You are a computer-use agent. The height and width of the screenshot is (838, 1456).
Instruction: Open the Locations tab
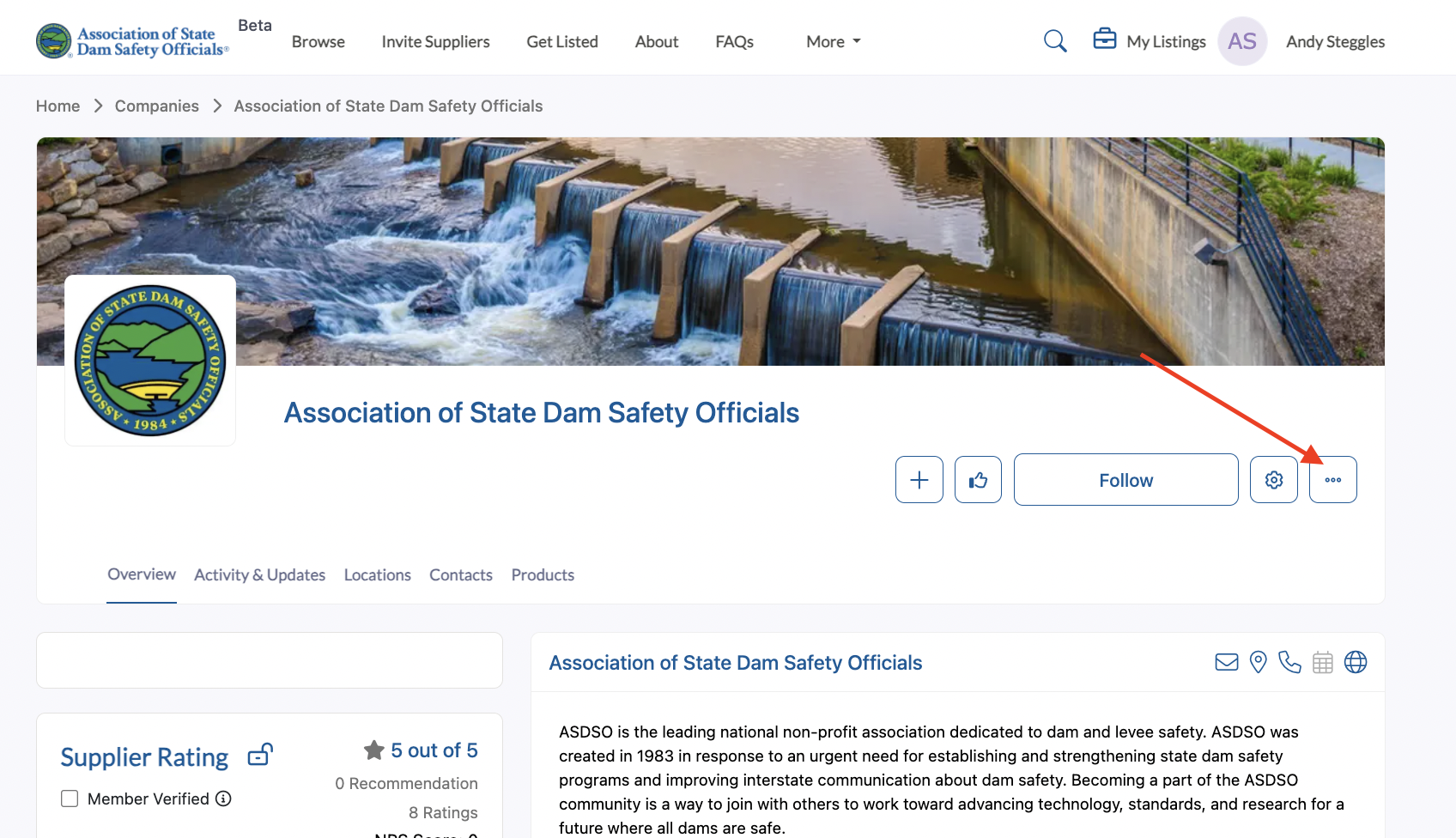pyautogui.click(x=377, y=574)
